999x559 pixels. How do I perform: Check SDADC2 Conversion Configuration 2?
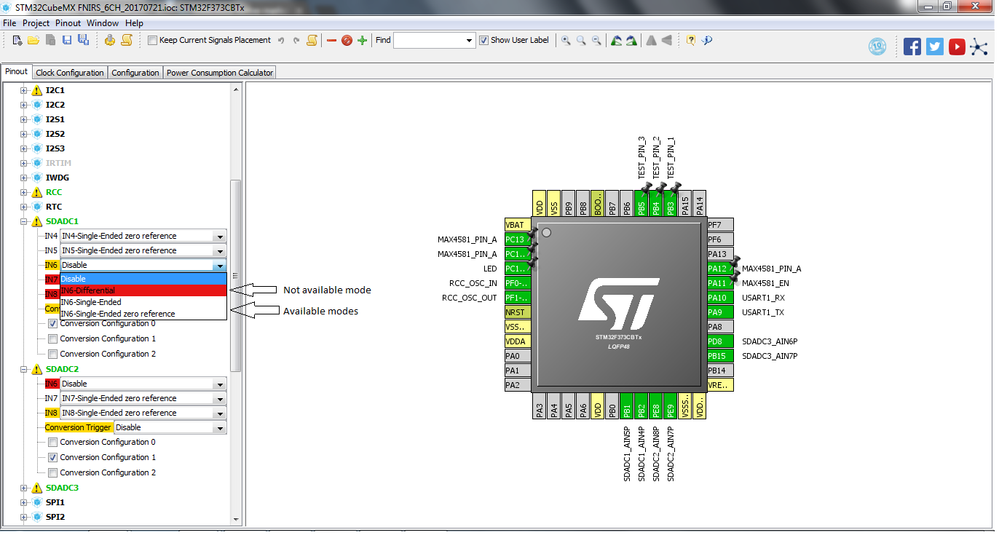pos(53,473)
